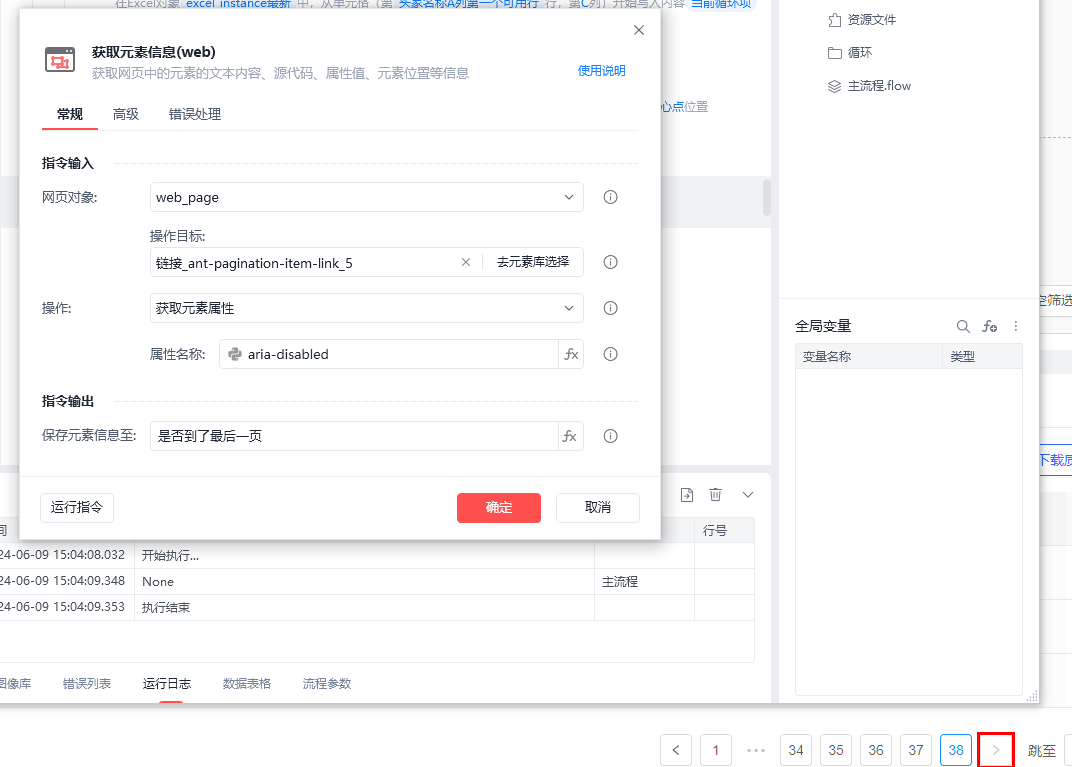This screenshot has width=1072, height=767.
Task: Click the 当前循环项 variable link
Action: 721,4
